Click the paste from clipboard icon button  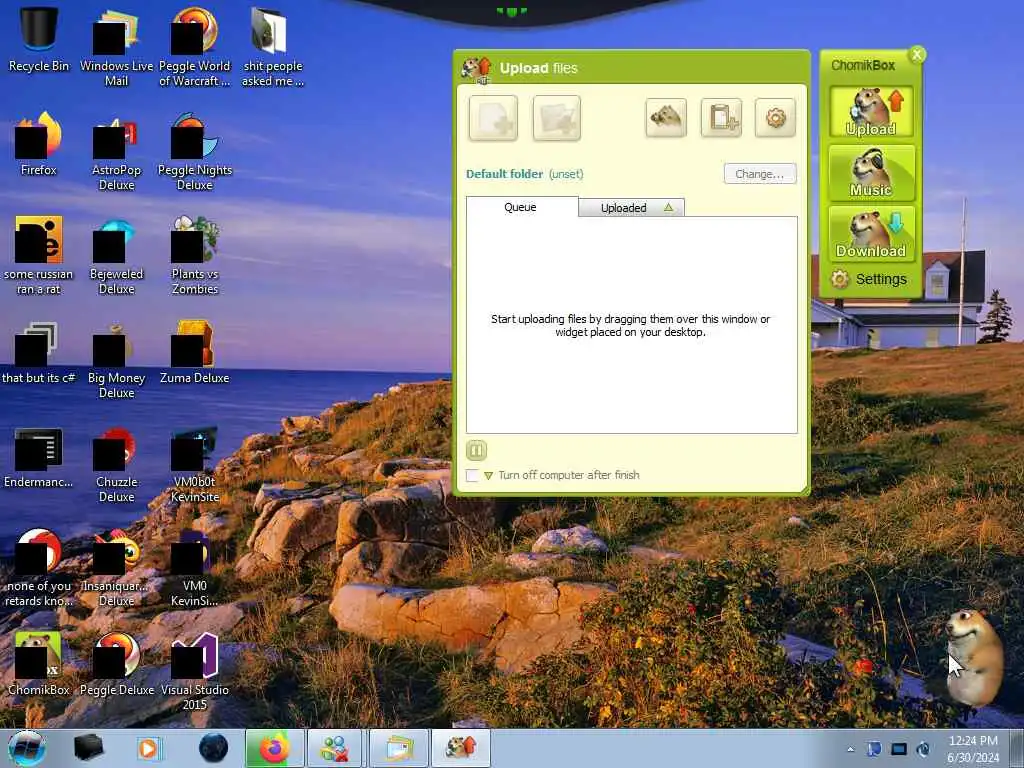pos(721,118)
